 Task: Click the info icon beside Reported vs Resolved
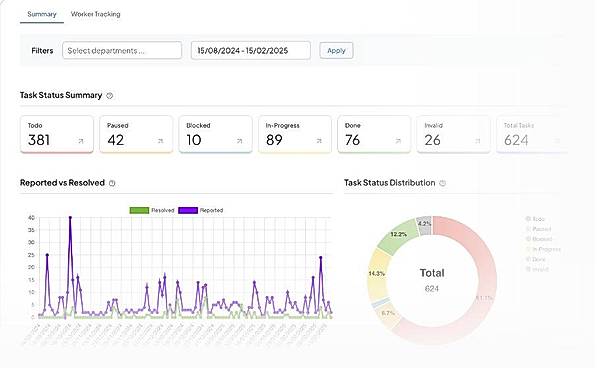tap(112, 183)
